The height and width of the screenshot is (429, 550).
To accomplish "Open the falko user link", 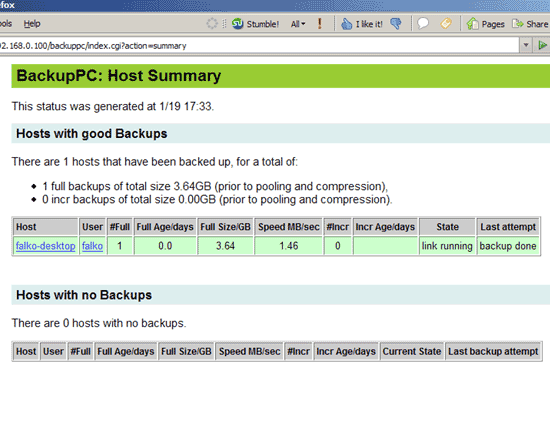I will coord(93,246).
